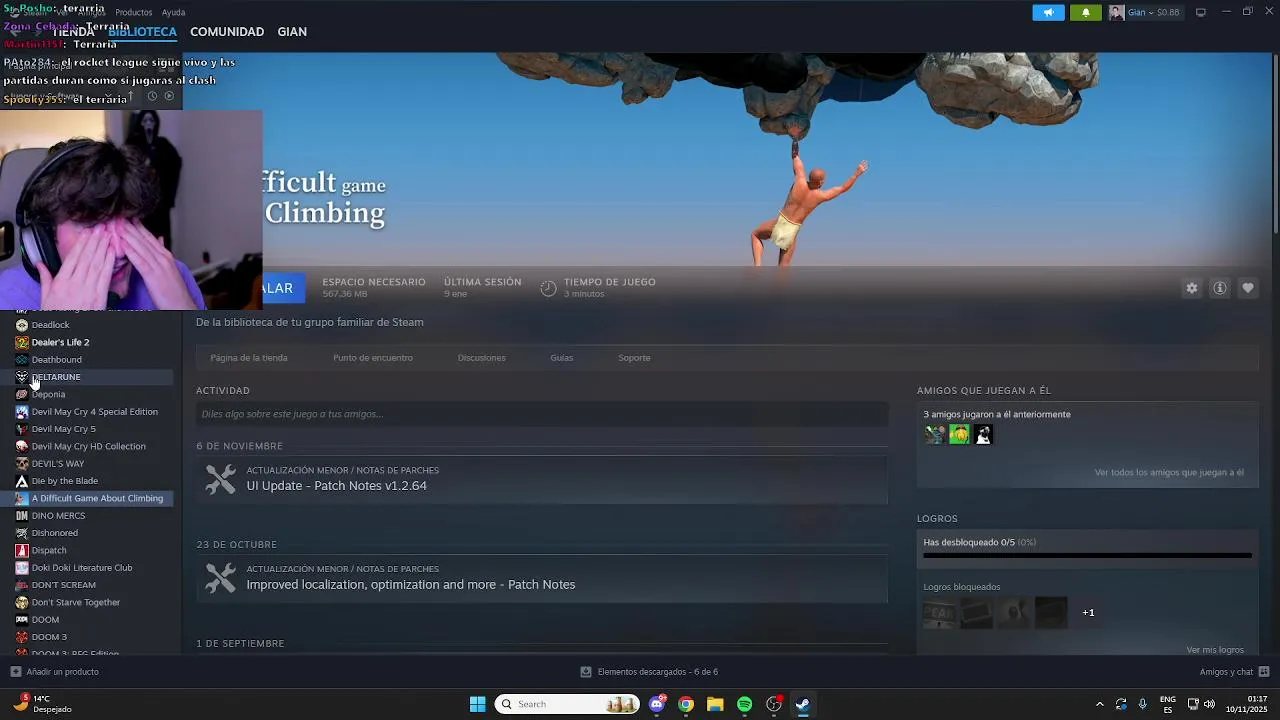Open the GIAN profile tab
The width and height of the screenshot is (1280, 720).
[292, 32]
